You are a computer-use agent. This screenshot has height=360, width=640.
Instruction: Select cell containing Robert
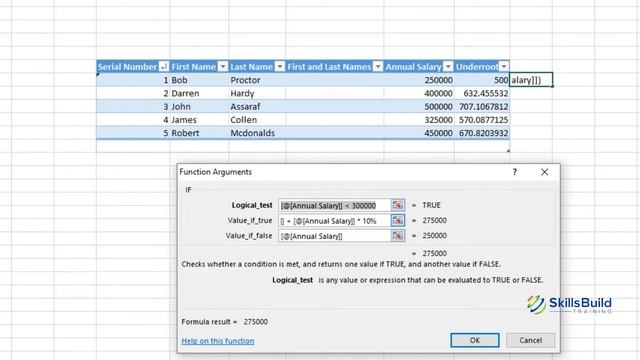199,133
